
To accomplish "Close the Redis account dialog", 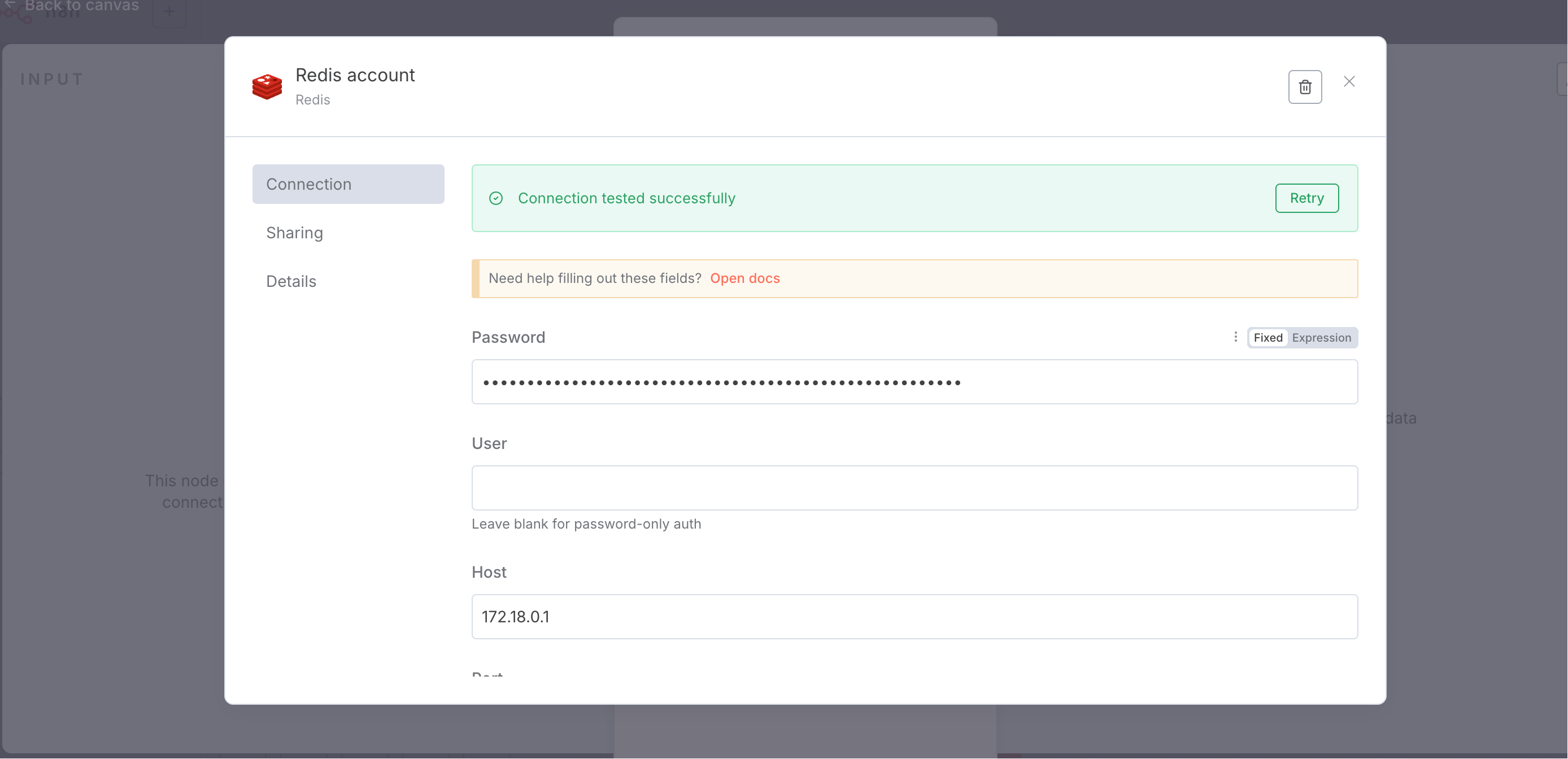I will pyautogui.click(x=1349, y=81).
